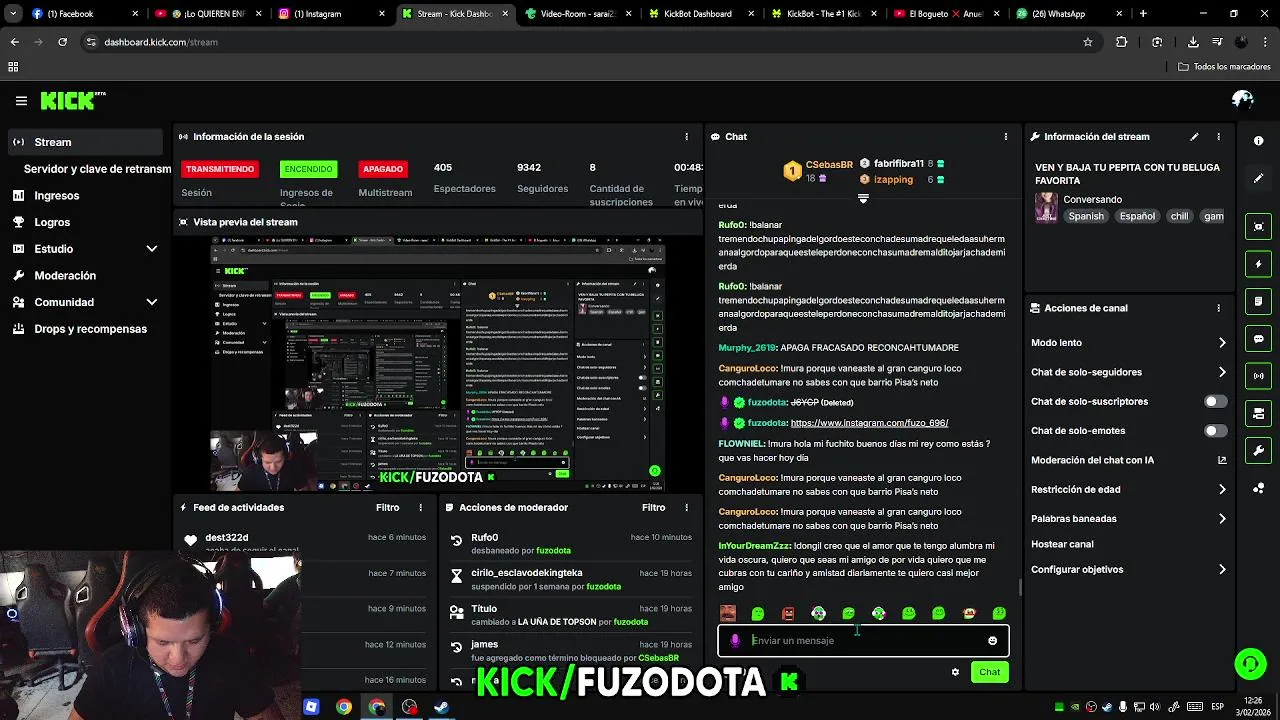Open Modo lento options
The image size is (1280, 720).
[x=1128, y=343]
